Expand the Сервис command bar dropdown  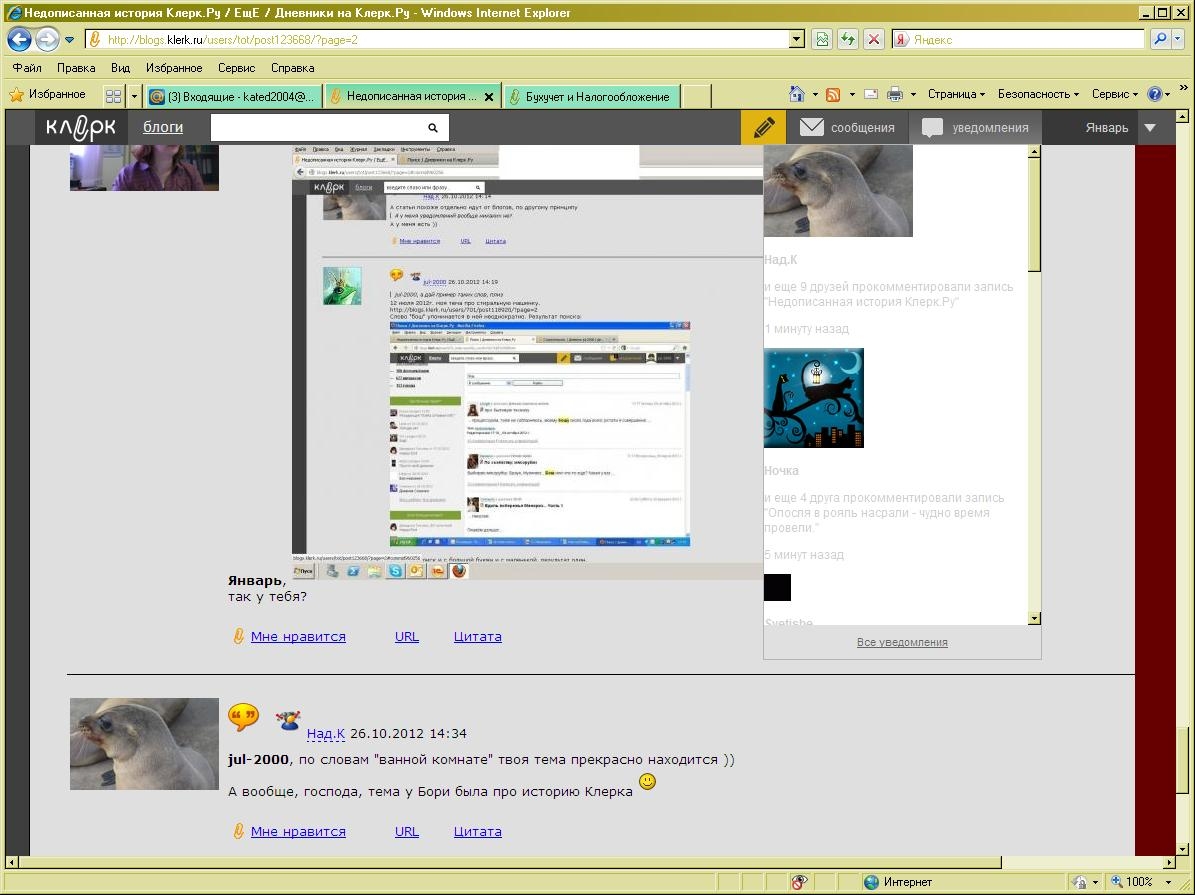click(1114, 94)
